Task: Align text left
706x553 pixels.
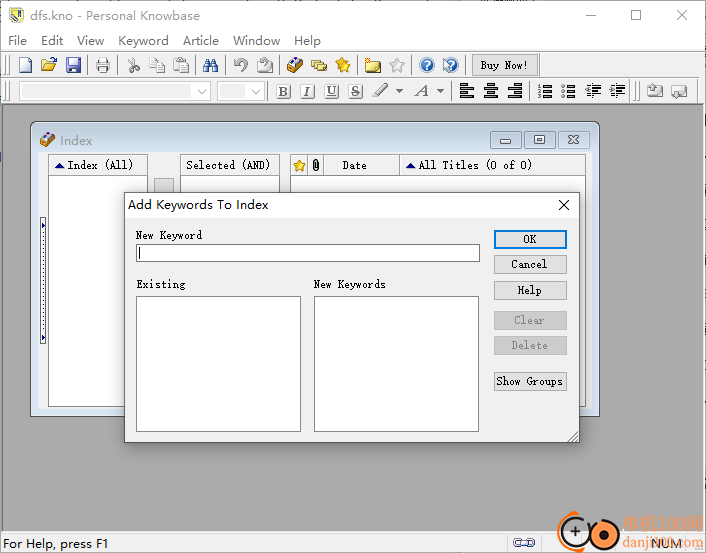Action: (466, 91)
